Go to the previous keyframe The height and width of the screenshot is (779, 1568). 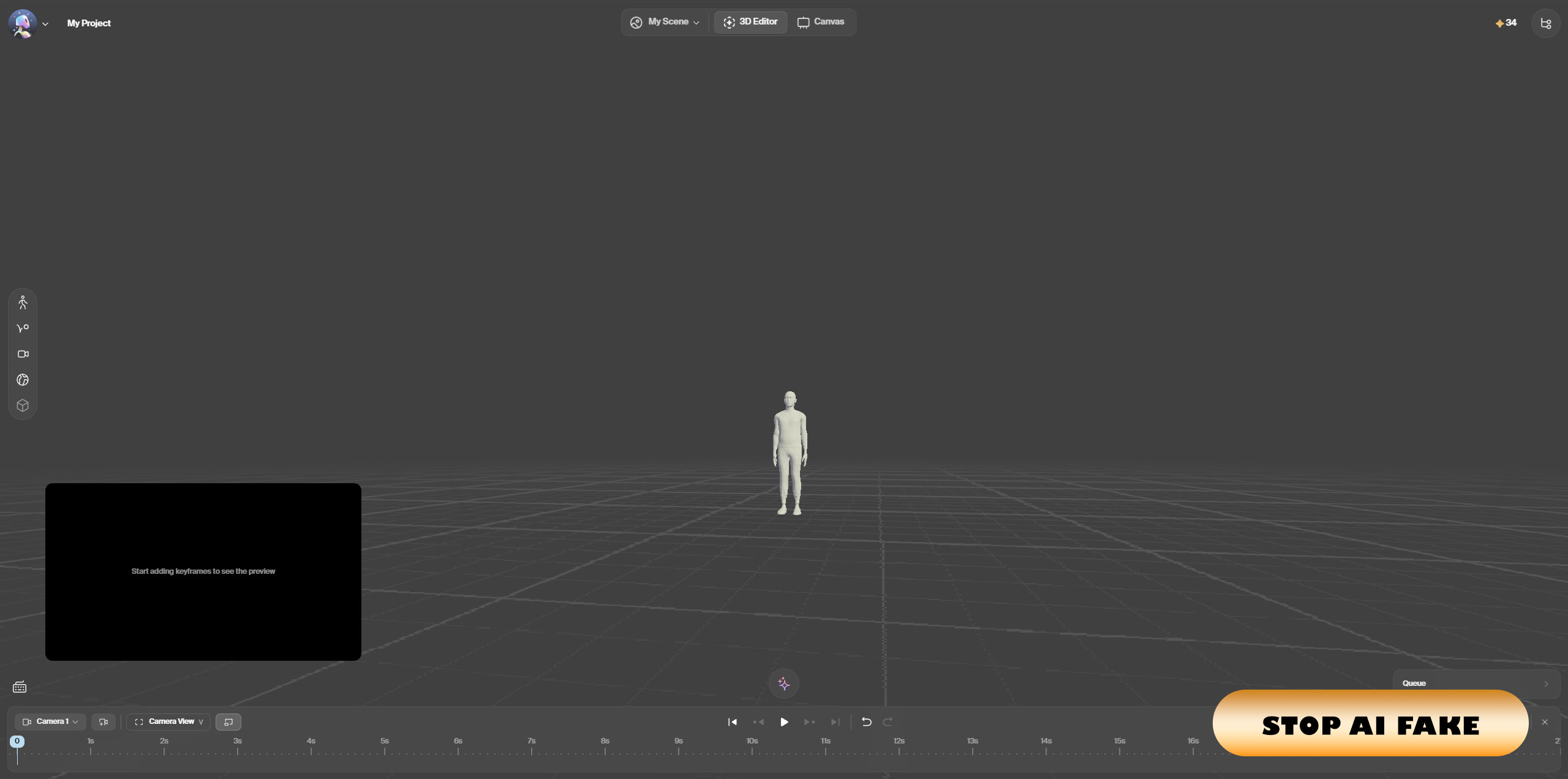758,722
